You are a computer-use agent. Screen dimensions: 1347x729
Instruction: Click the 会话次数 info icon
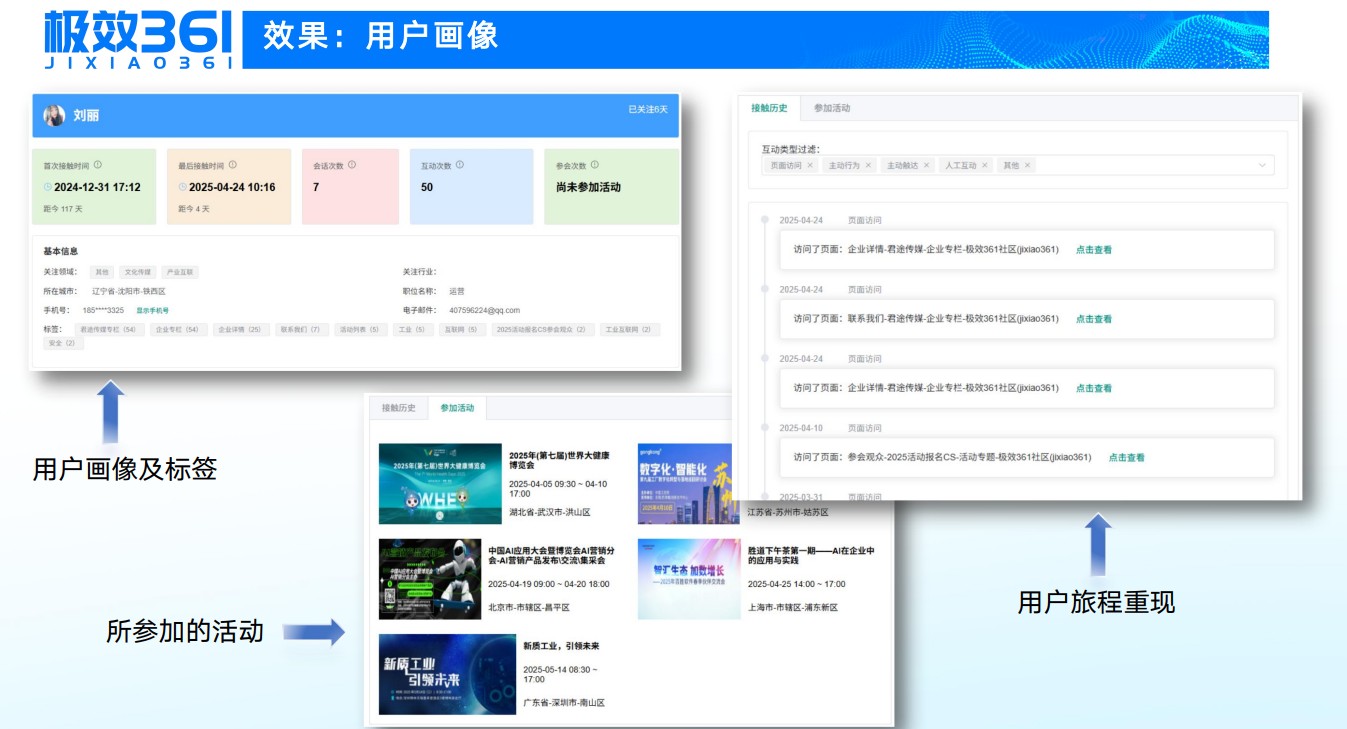[351, 165]
